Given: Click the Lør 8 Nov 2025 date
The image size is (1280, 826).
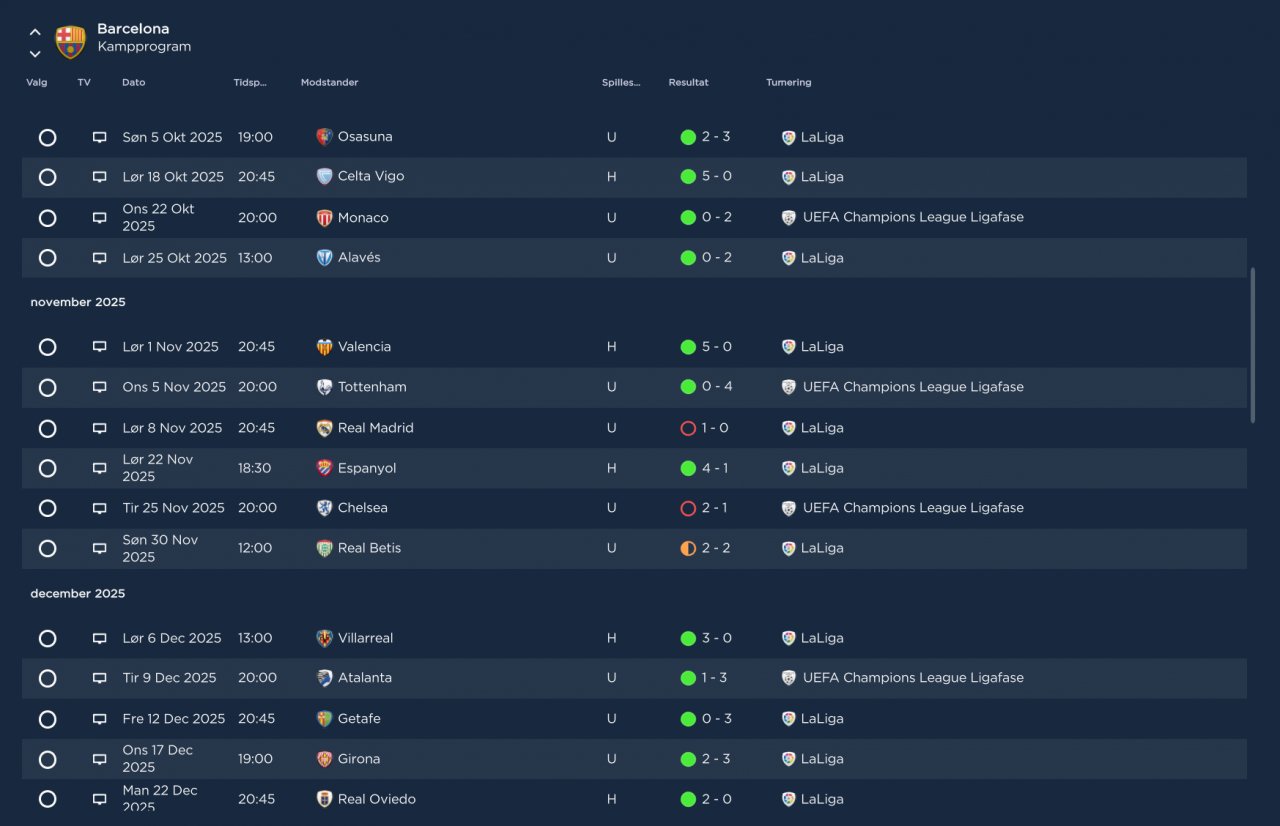Looking at the screenshot, I should pyautogui.click(x=172, y=428).
